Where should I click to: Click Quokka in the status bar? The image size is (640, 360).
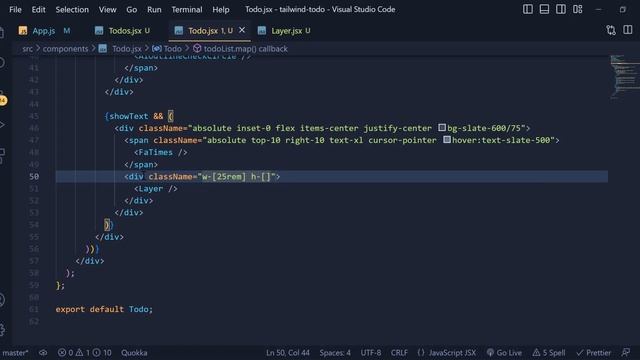[x=134, y=353]
